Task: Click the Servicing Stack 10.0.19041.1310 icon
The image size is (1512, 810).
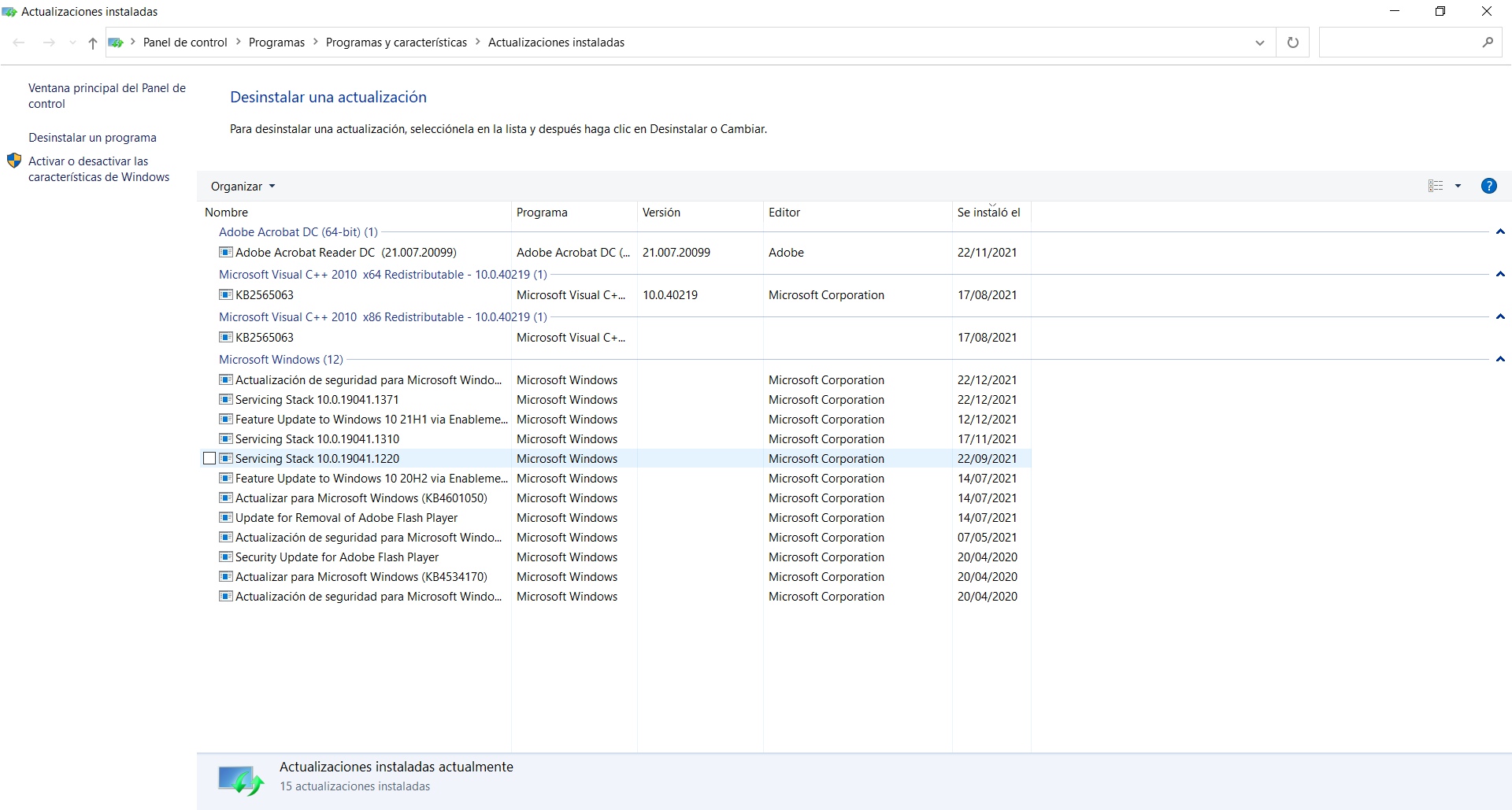Action: pos(226,439)
